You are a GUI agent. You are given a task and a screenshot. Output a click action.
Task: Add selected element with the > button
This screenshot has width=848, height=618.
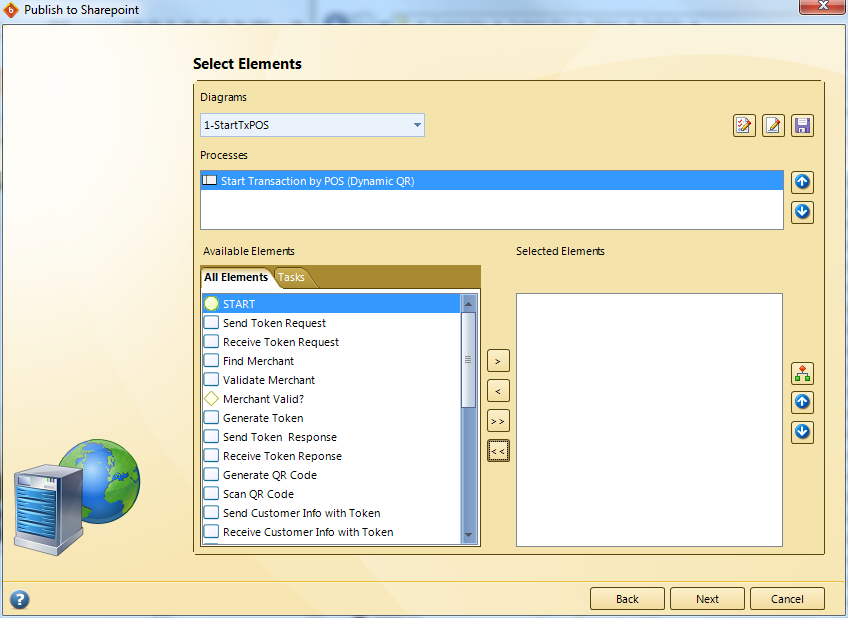tap(498, 360)
